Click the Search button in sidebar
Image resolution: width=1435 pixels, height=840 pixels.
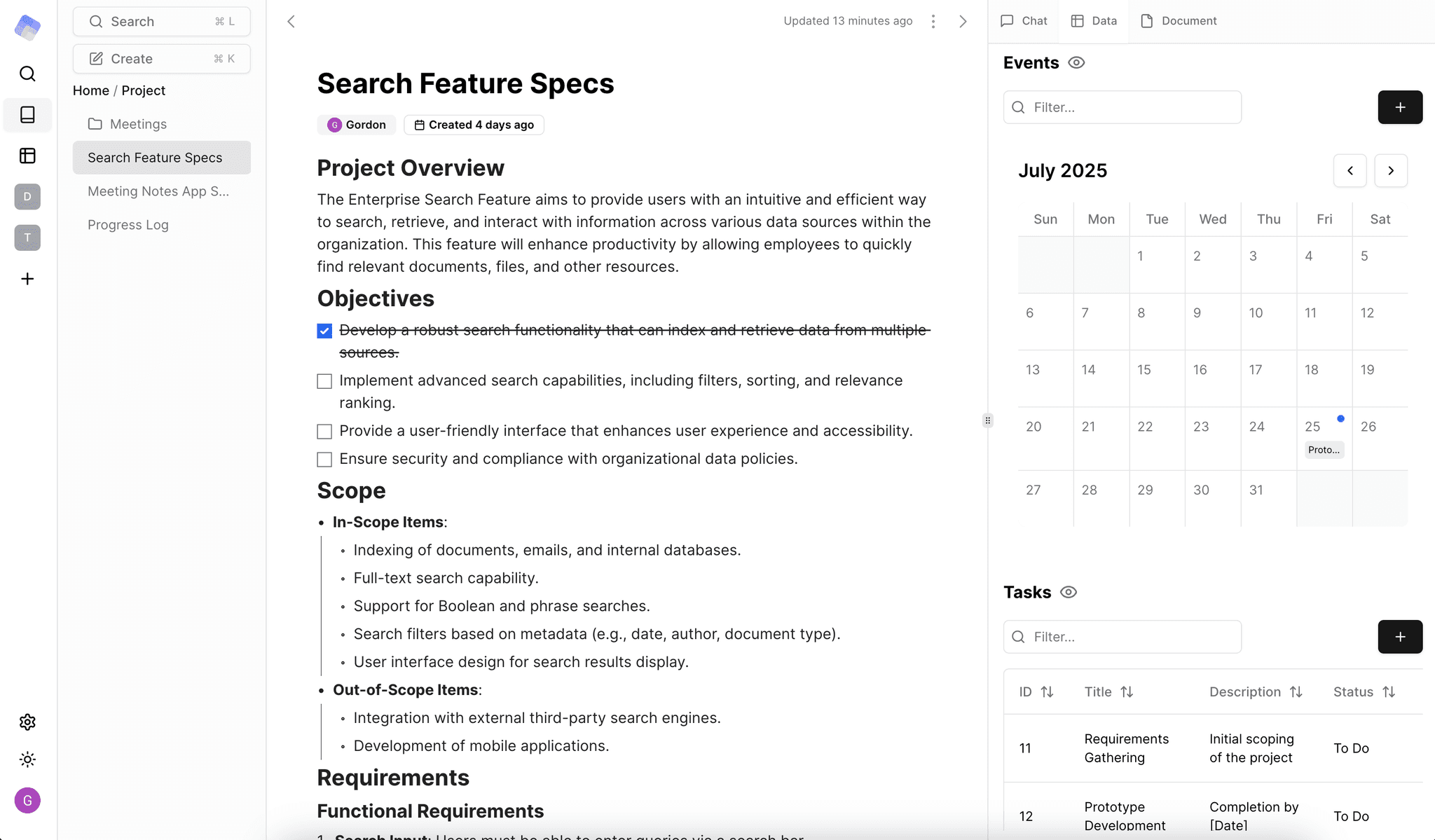coord(161,22)
